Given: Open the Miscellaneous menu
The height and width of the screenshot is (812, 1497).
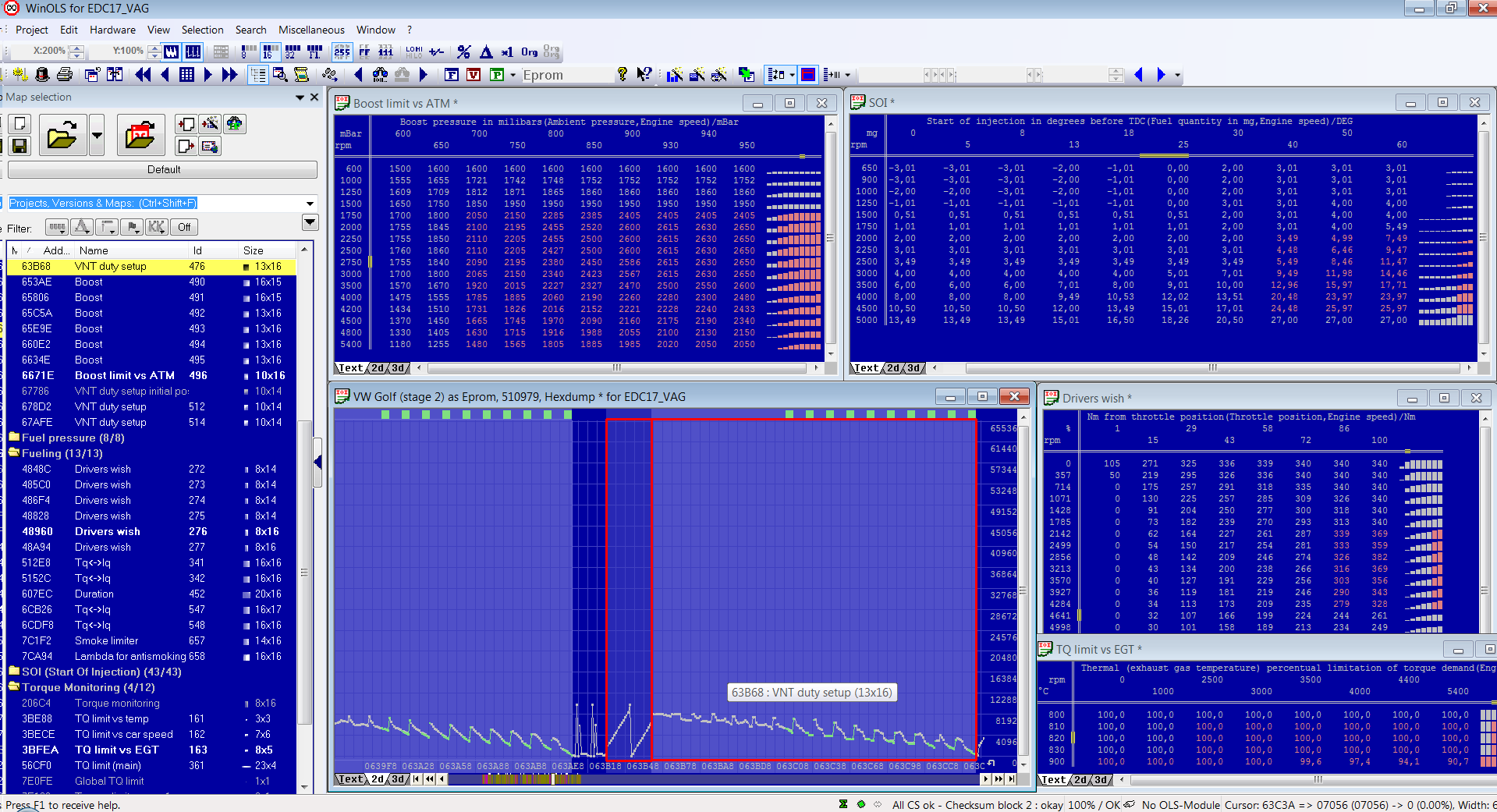Looking at the screenshot, I should click(311, 30).
